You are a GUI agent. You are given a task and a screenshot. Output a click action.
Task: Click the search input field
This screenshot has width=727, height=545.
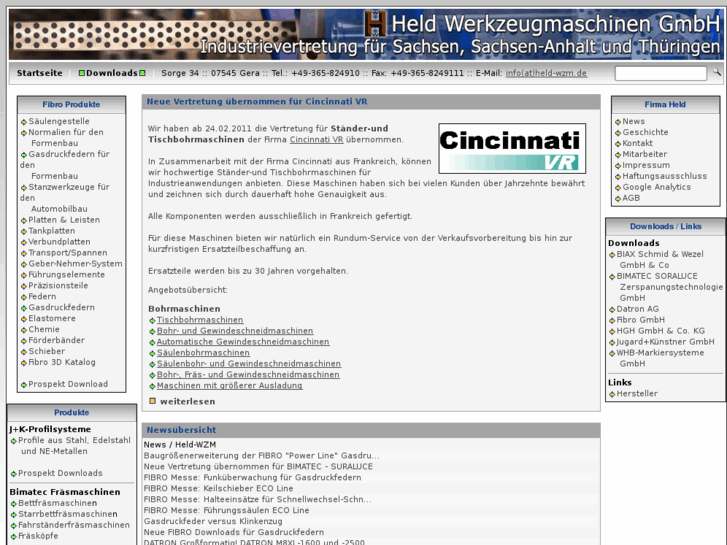coord(660,73)
